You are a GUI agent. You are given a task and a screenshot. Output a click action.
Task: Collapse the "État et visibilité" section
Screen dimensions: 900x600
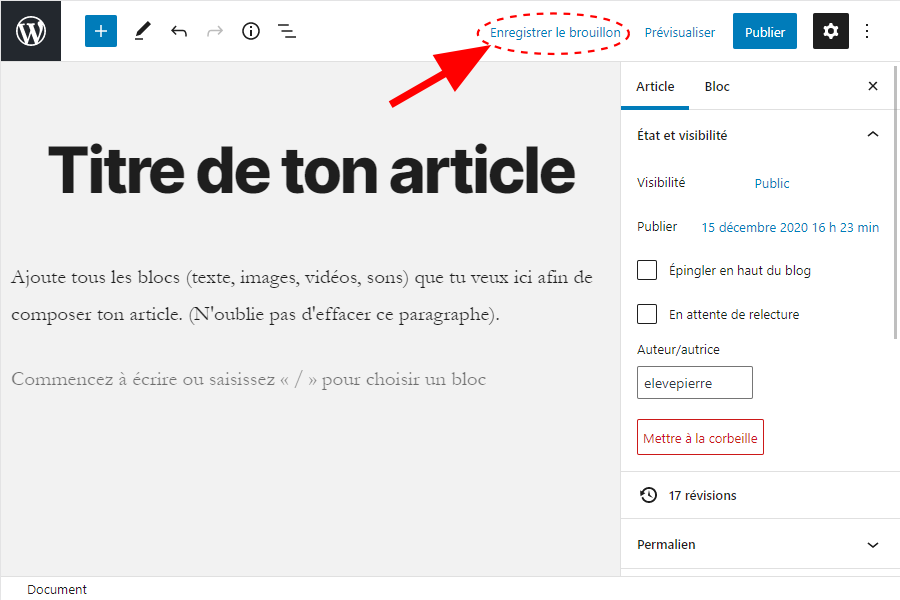click(x=872, y=135)
